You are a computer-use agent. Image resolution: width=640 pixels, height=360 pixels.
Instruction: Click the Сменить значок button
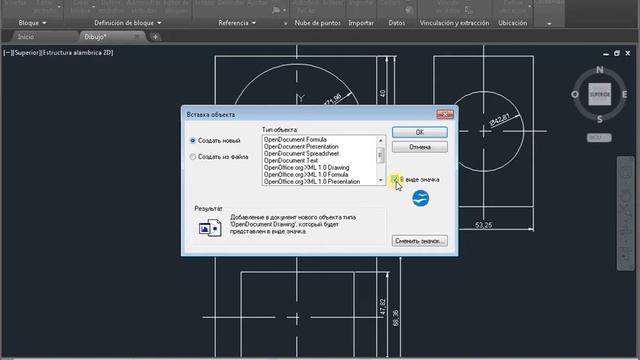420,241
